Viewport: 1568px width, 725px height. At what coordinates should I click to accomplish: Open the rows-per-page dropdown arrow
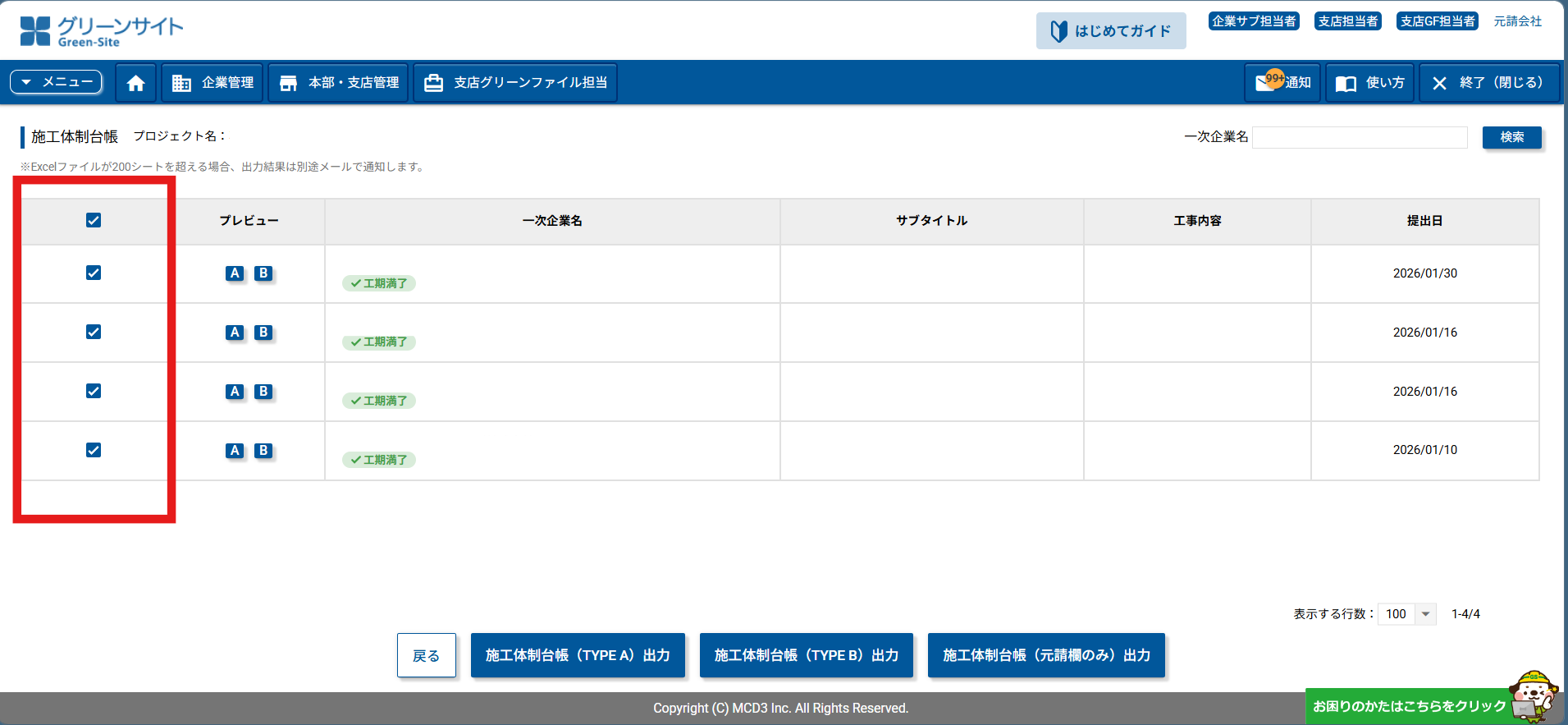pos(1426,614)
